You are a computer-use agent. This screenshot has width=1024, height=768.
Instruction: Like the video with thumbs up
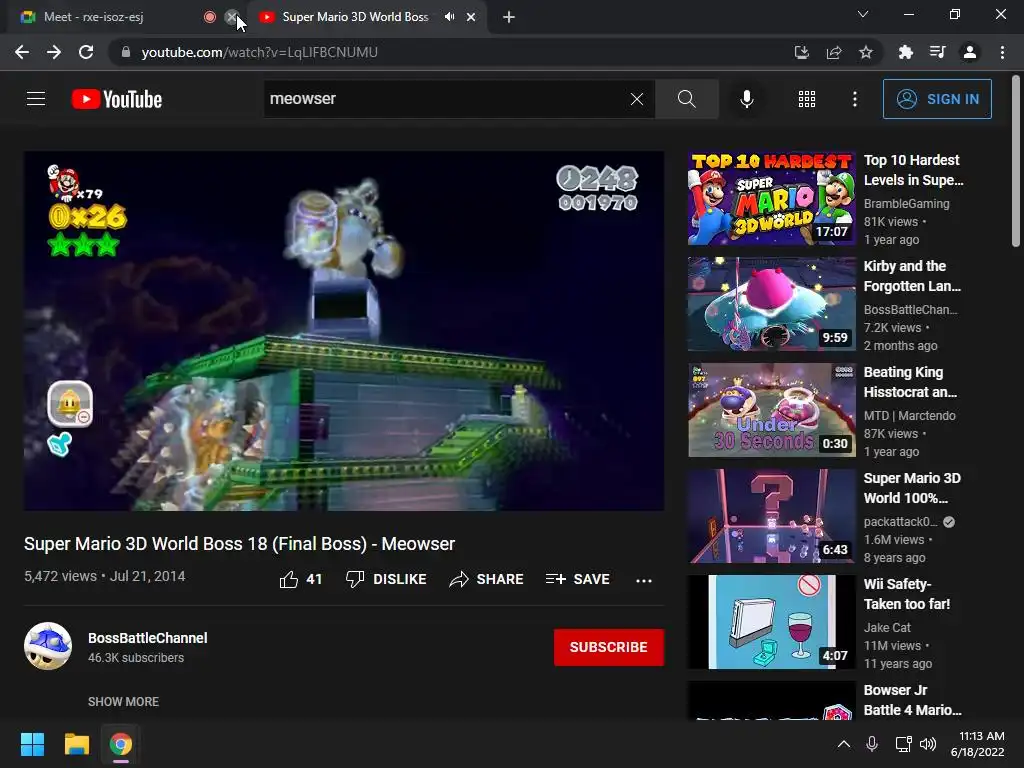pyautogui.click(x=301, y=579)
